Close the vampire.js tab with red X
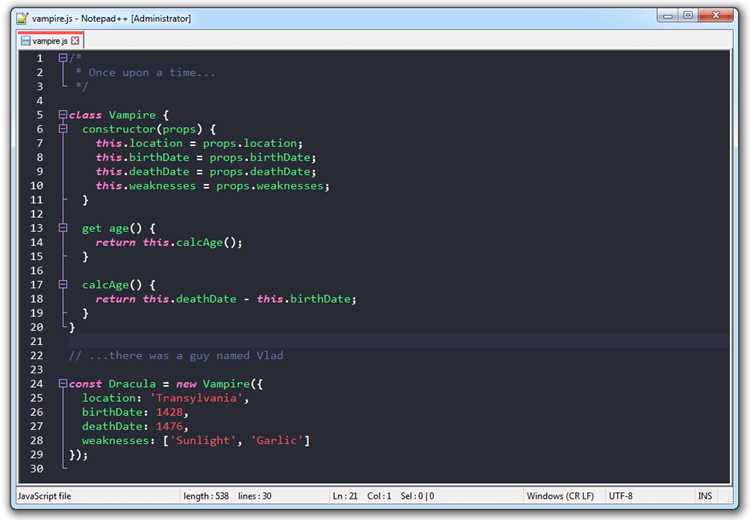This screenshot has height=520, width=750. tap(75, 41)
